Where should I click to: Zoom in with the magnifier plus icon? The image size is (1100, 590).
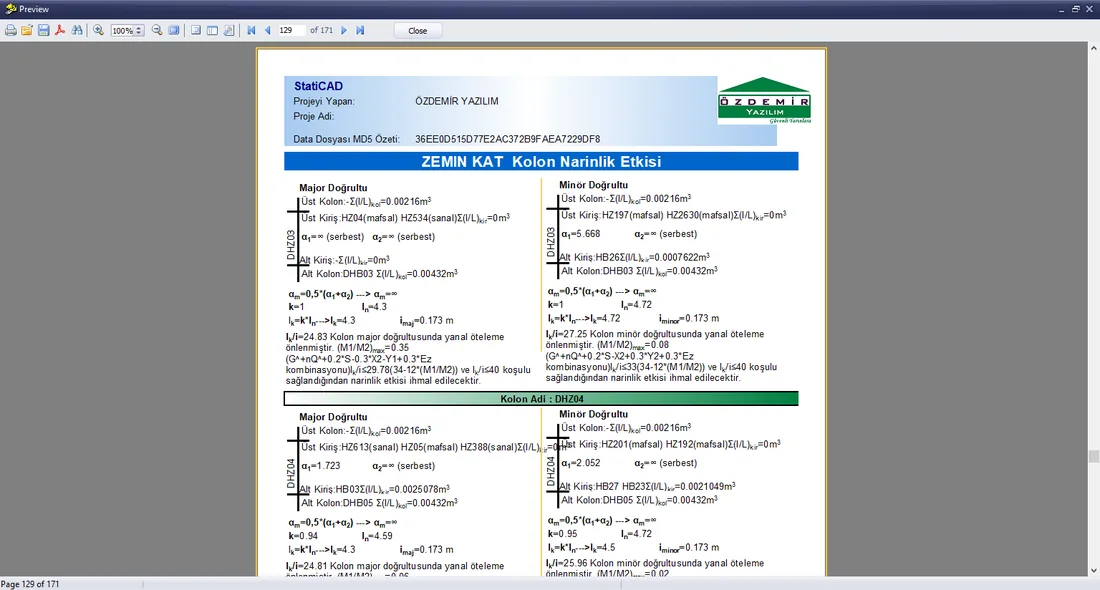pos(98,30)
